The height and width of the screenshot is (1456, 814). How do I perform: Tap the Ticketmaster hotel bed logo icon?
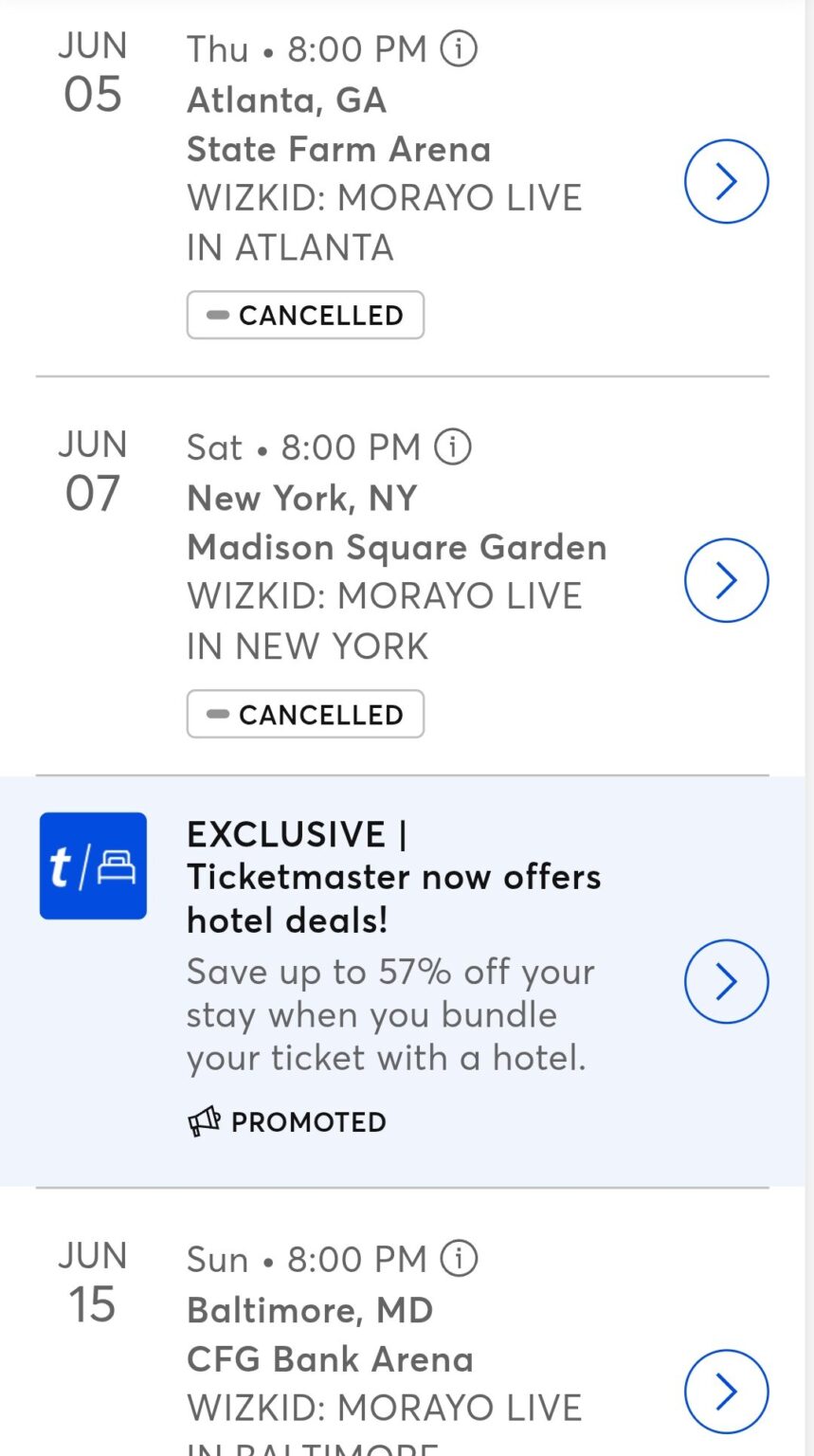pyautogui.click(x=93, y=865)
